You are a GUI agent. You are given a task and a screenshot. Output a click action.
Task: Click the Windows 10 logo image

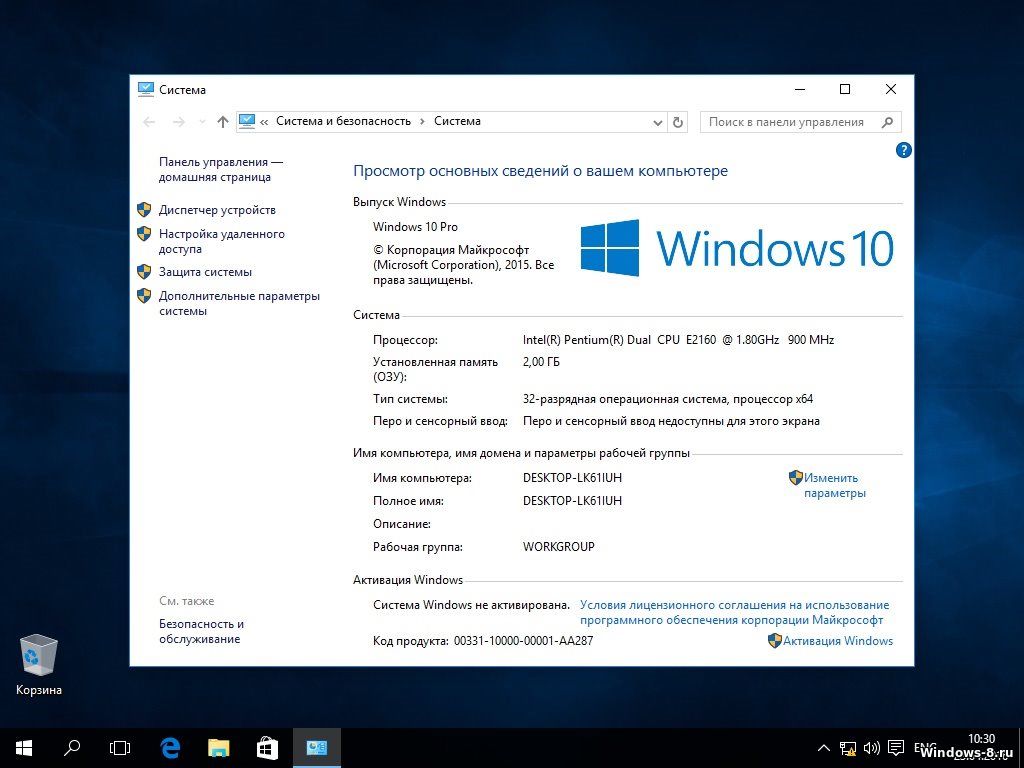pos(737,248)
